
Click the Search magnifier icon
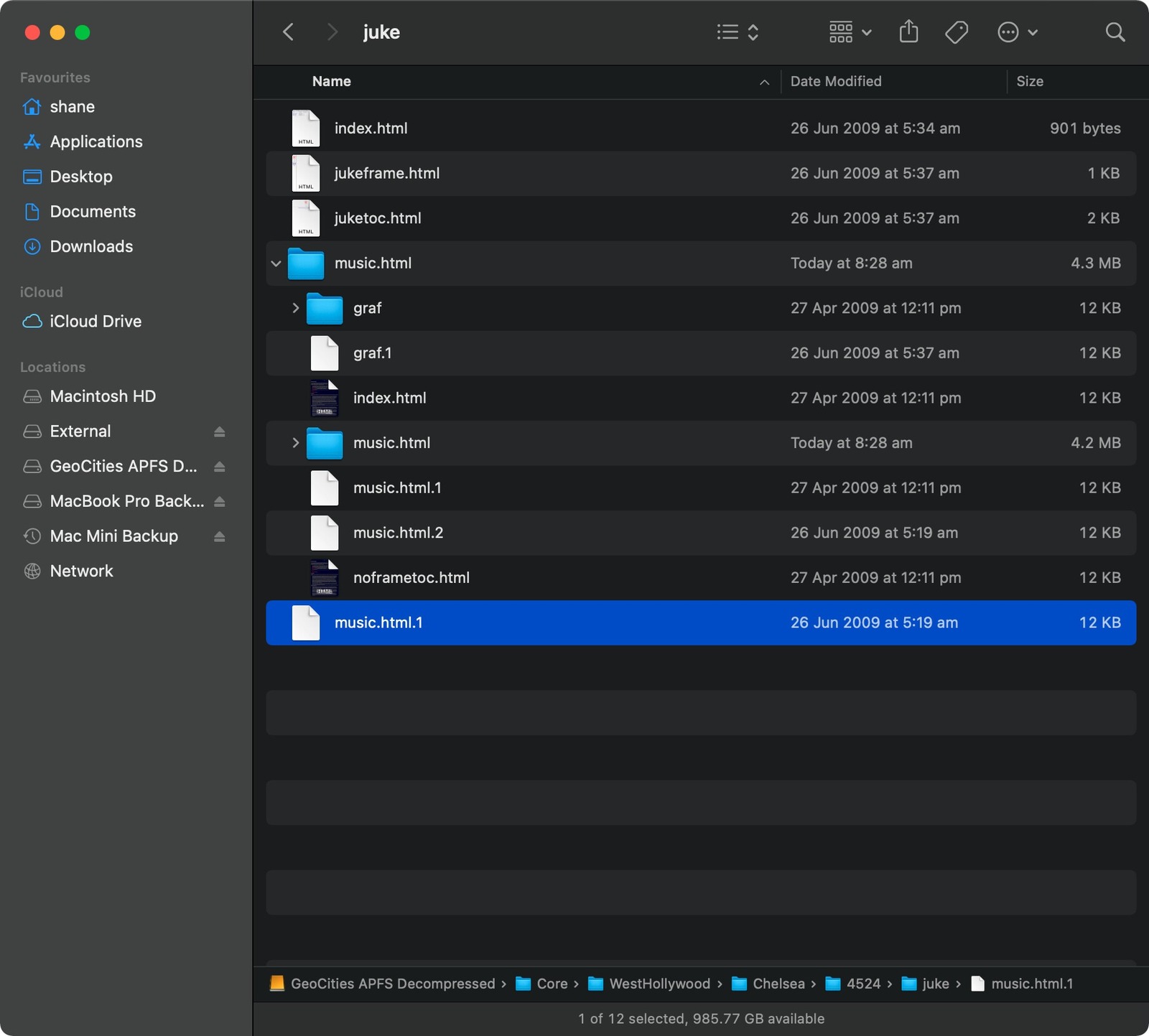pos(1115,32)
